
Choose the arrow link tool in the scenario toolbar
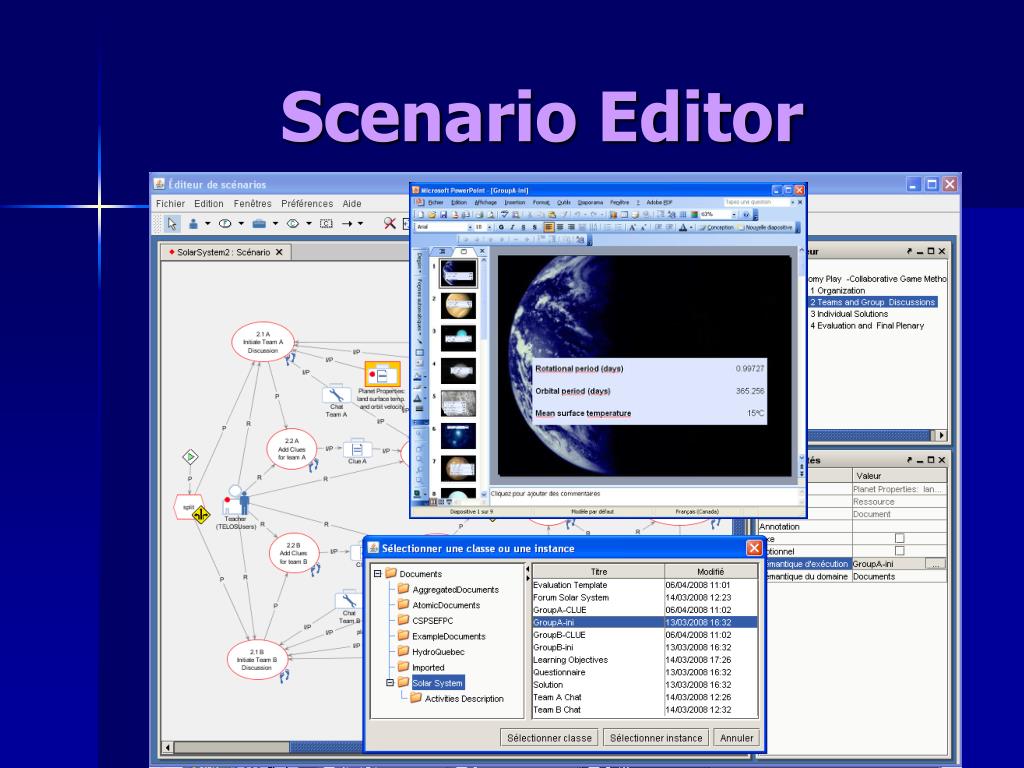347,223
